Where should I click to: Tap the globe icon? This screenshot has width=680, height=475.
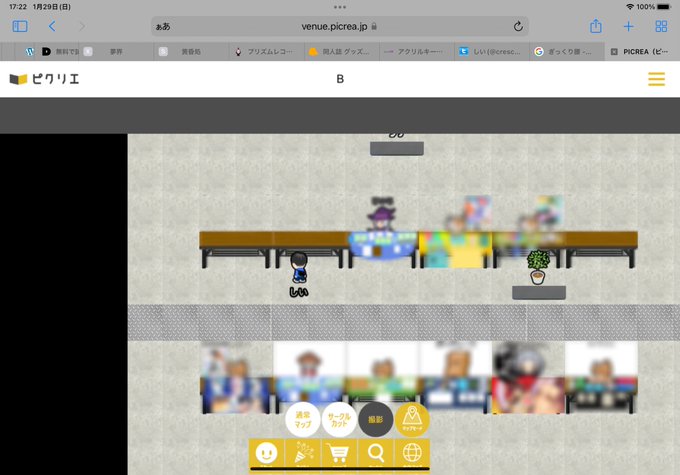(x=412, y=453)
